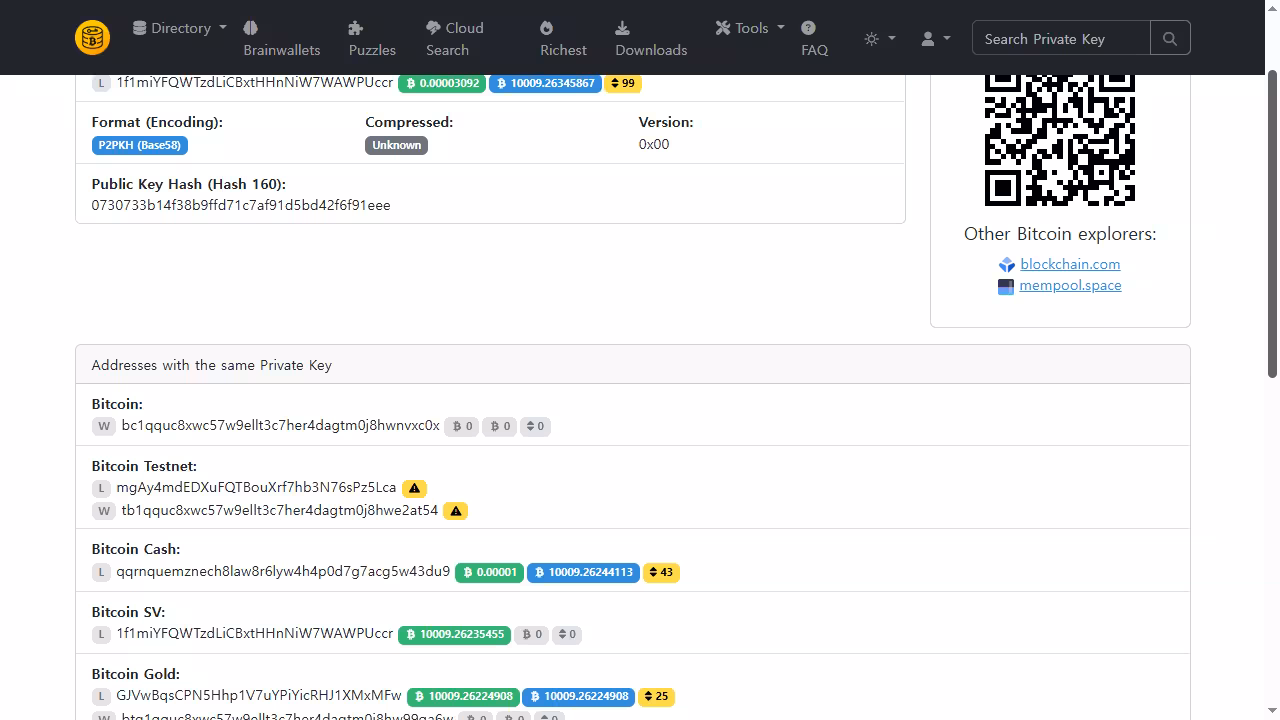Click Bitcoin Cash 0.00001 balance badge
The width and height of the screenshot is (1280, 720).
[489, 573]
